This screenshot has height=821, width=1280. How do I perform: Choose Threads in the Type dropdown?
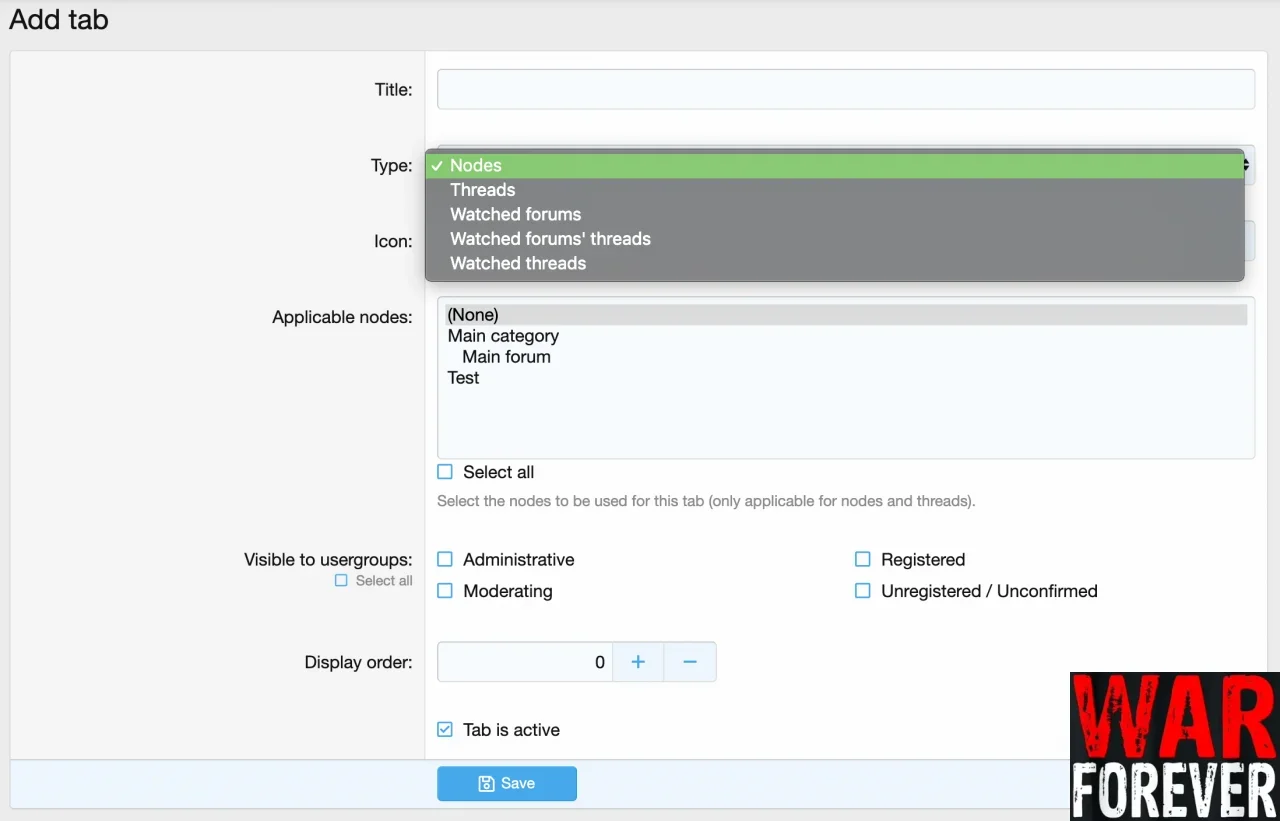click(x=835, y=190)
